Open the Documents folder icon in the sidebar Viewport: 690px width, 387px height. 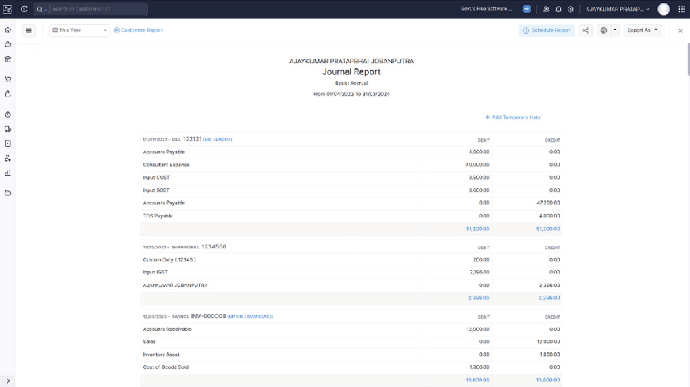click(x=8, y=193)
